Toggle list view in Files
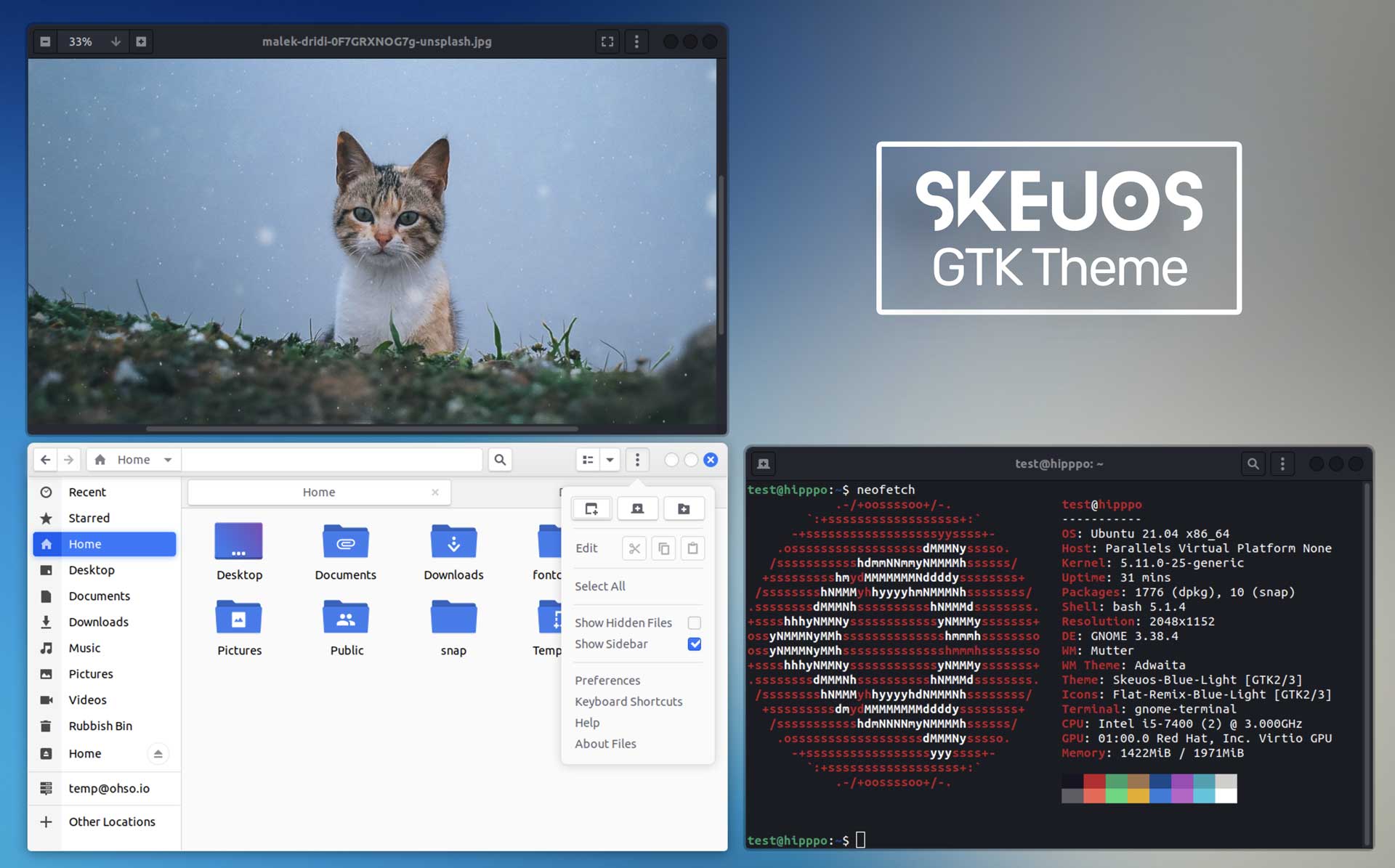Image resolution: width=1395 pixels, height=868 pixels. click(x=588, y=460)
